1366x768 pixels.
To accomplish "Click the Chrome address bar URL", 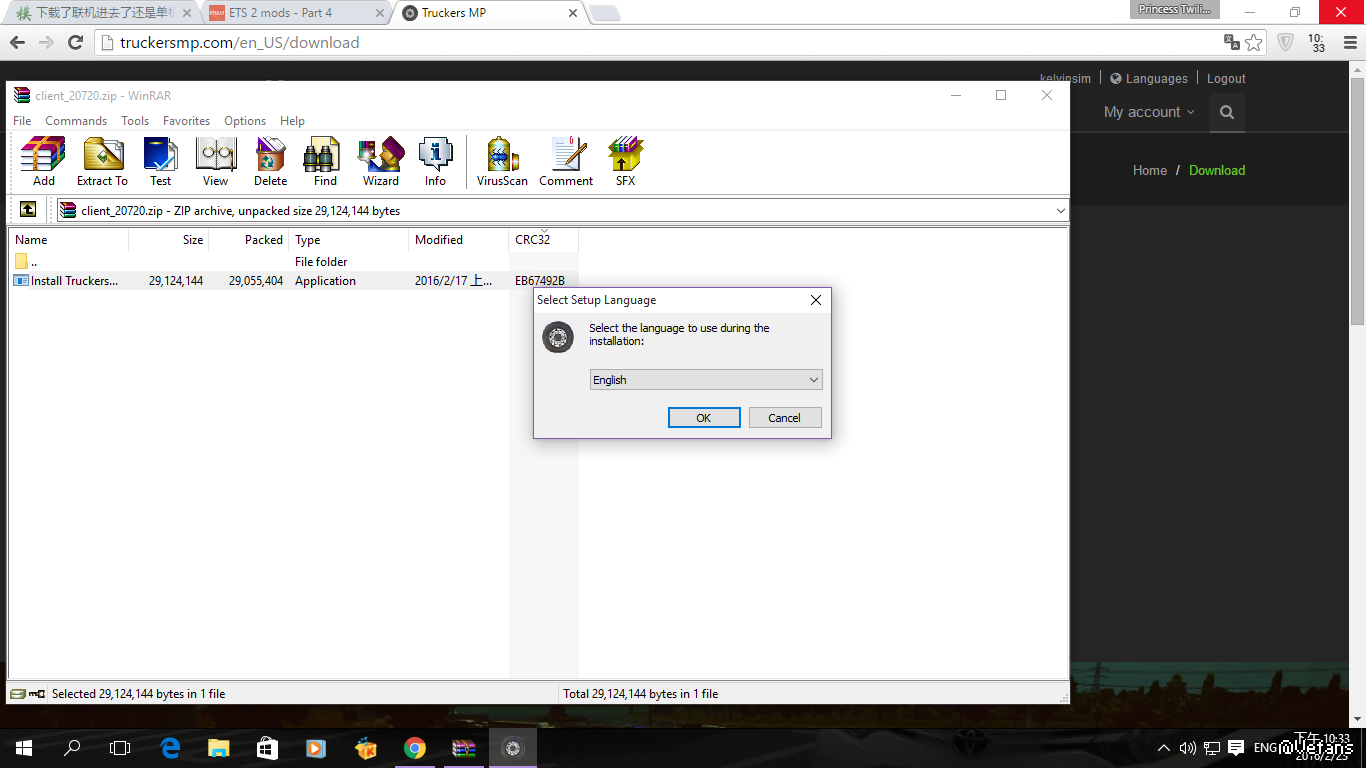I will pyautogui.click(x=239, y=42).
